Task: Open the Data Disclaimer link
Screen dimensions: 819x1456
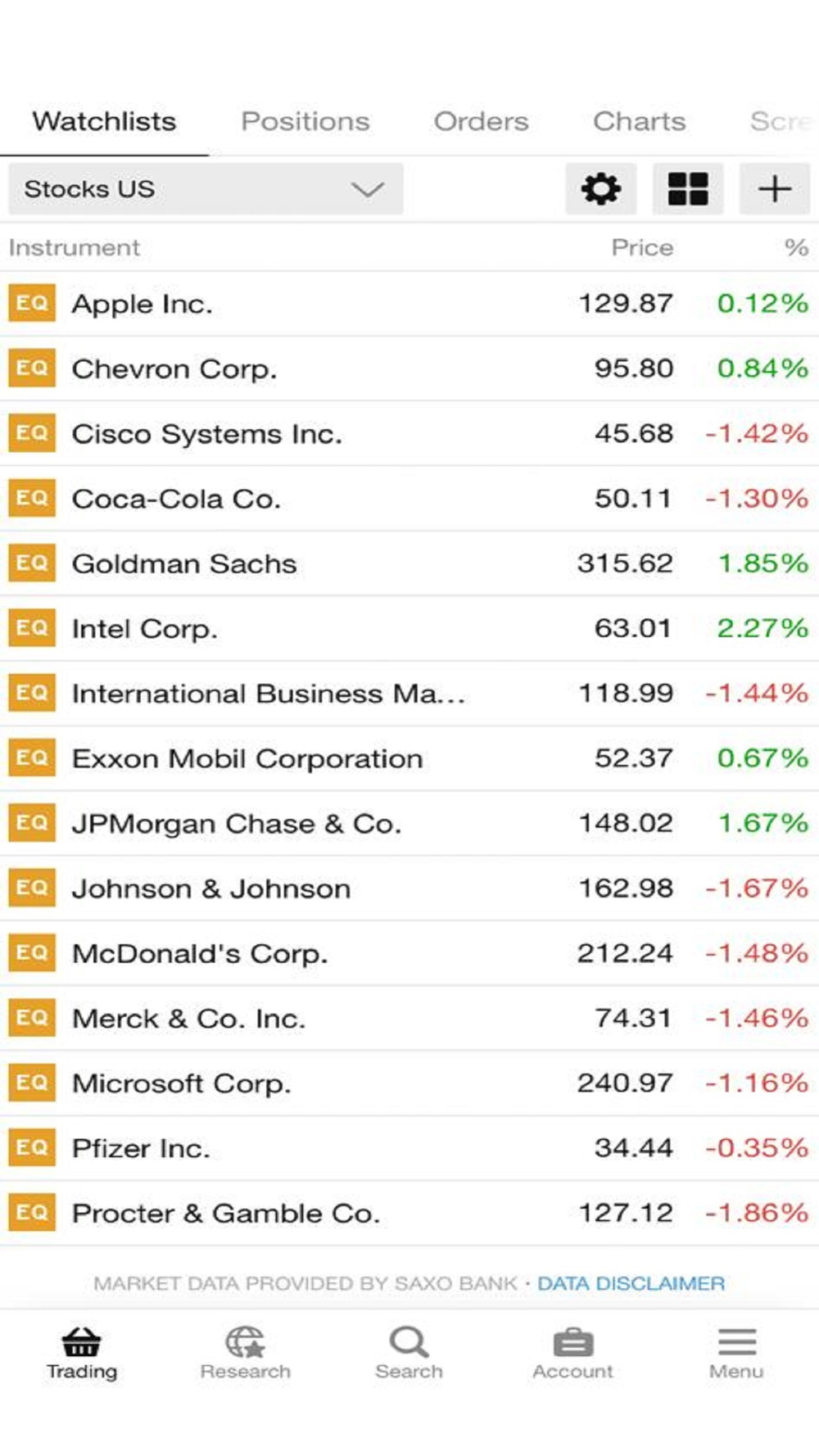Action: 631,1283
